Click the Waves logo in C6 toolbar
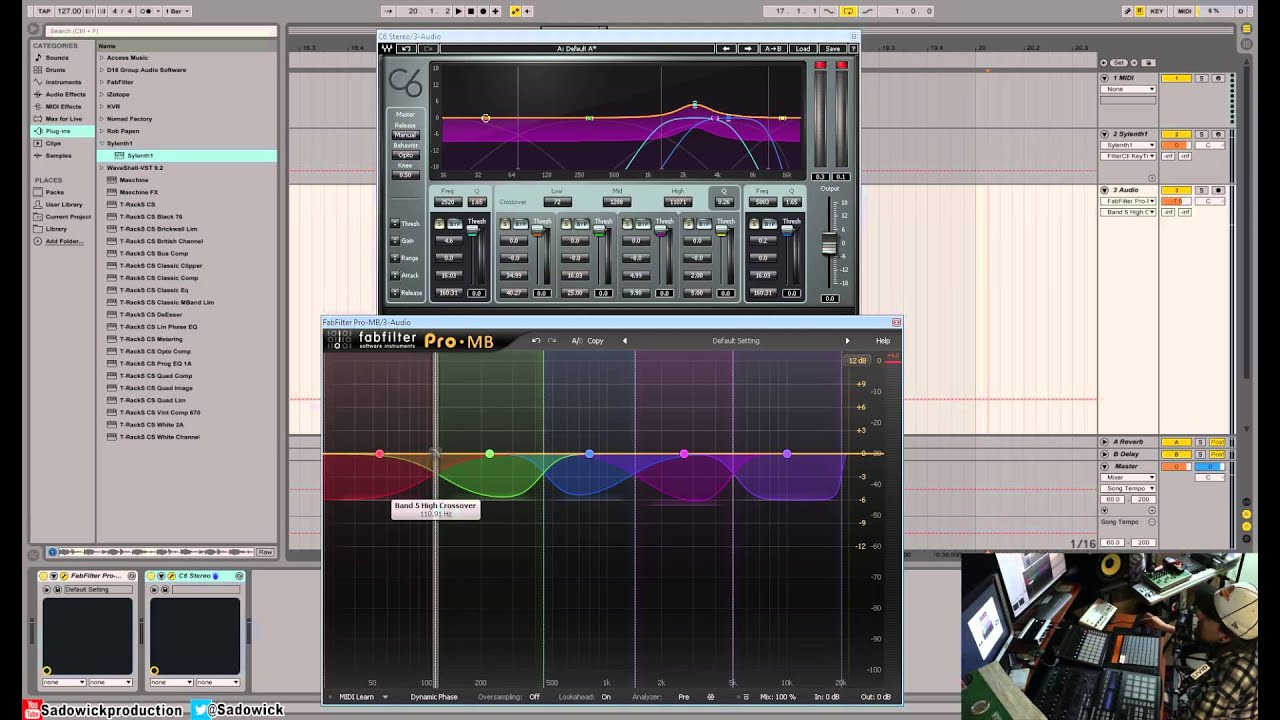 [x=387, y=48]
